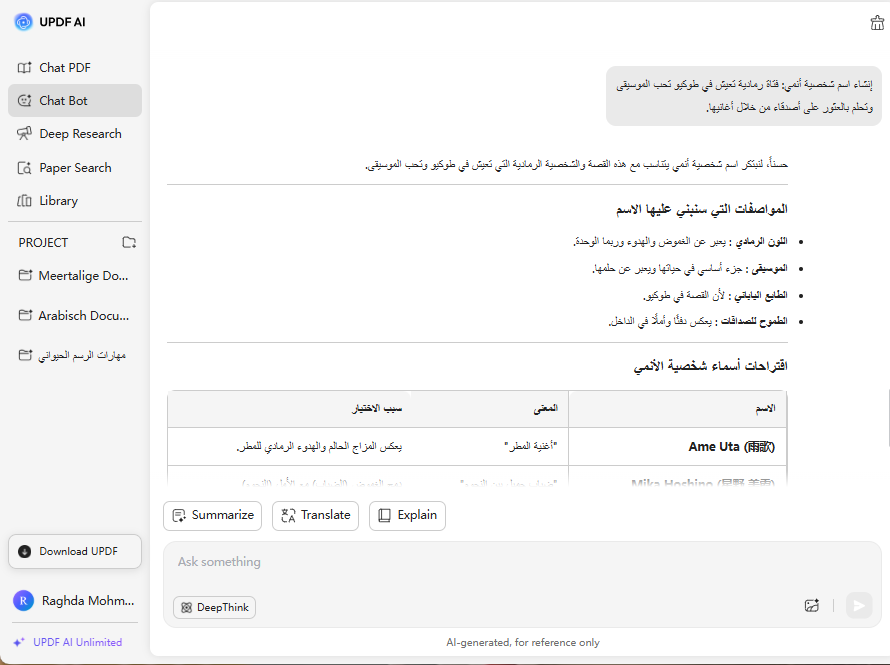Click the Chat PDF book icon
The height and width of the screenshot is (665, 890).
(x=24, y=68)
